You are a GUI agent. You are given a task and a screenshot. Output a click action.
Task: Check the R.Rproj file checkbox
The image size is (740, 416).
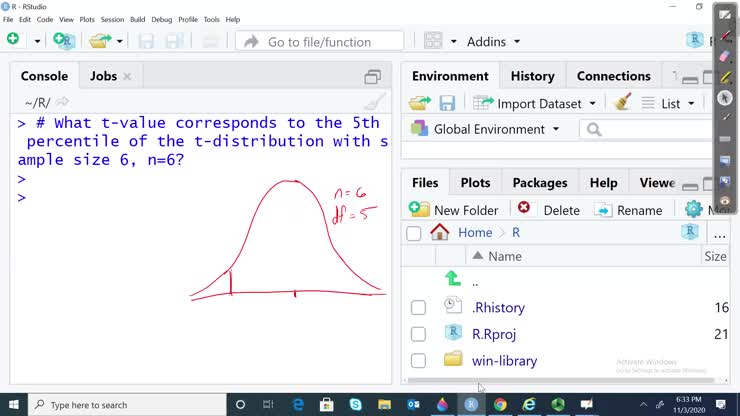(x=418, y=334)
